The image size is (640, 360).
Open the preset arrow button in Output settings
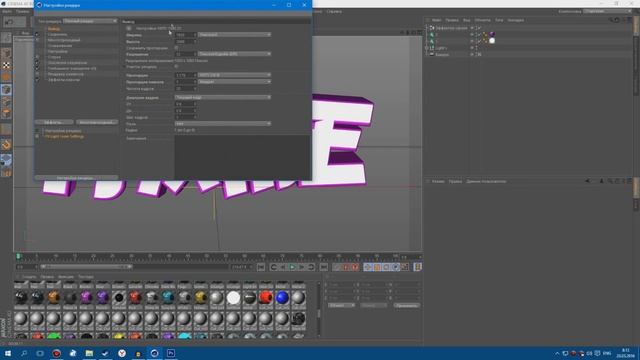pyautogui.click(x=129, y=28)
